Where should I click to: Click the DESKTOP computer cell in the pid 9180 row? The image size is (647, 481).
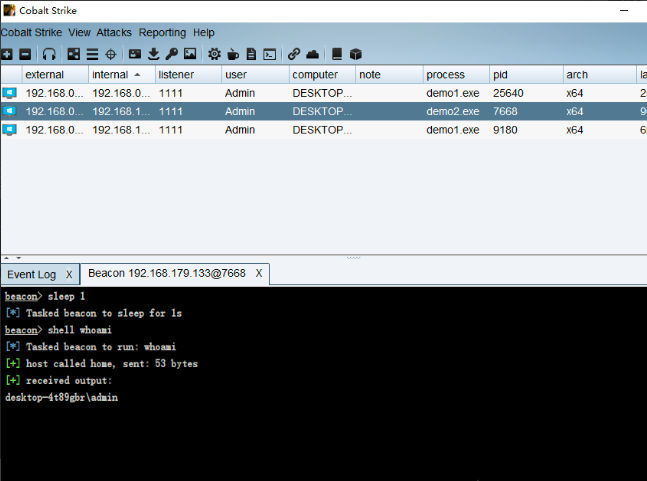tap(322, 130)
